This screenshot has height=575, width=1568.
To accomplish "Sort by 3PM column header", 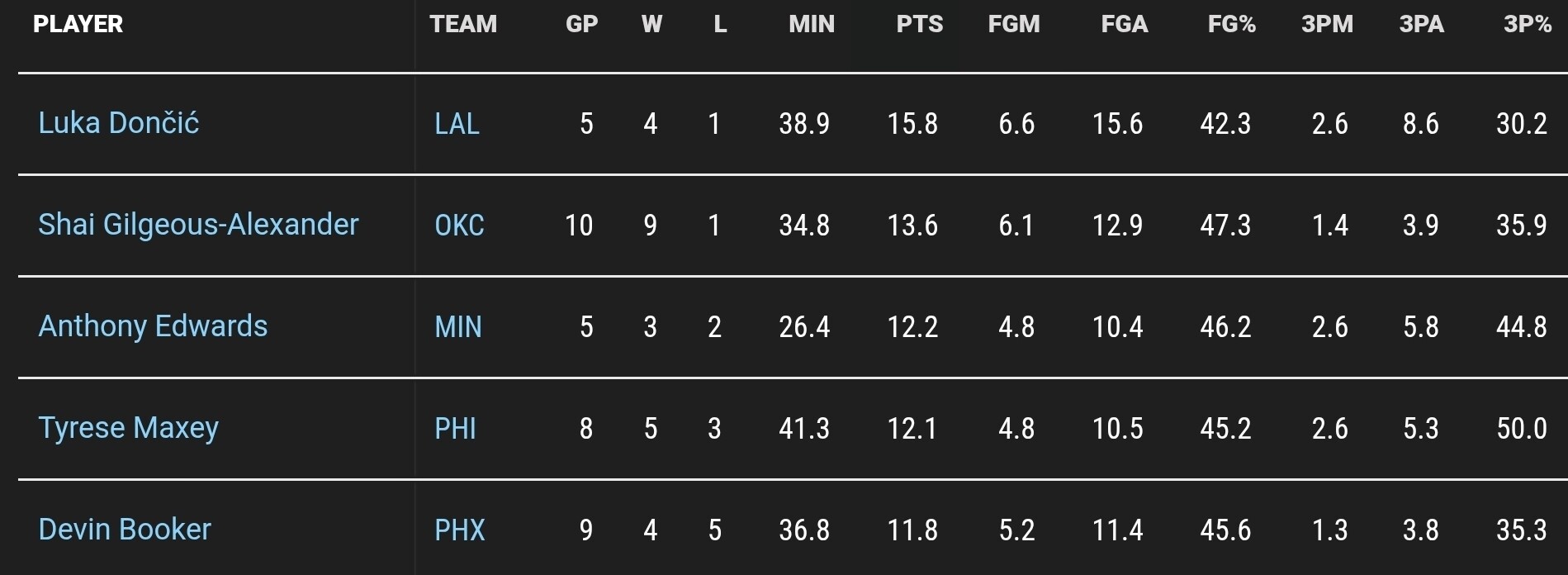I will tap(1327, 24).
